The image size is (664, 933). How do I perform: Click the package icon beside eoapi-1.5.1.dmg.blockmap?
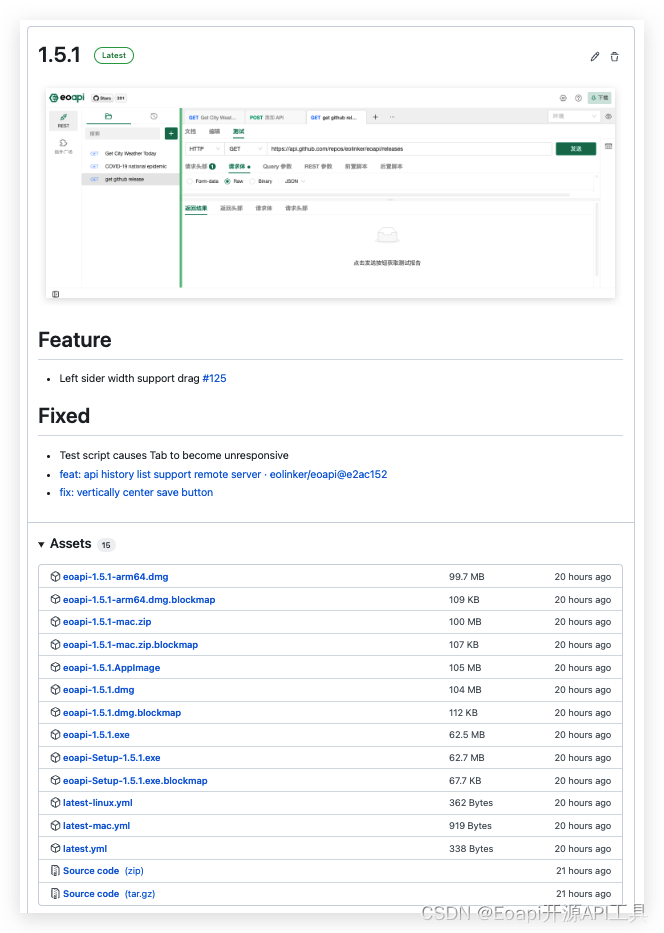(55, 712)
